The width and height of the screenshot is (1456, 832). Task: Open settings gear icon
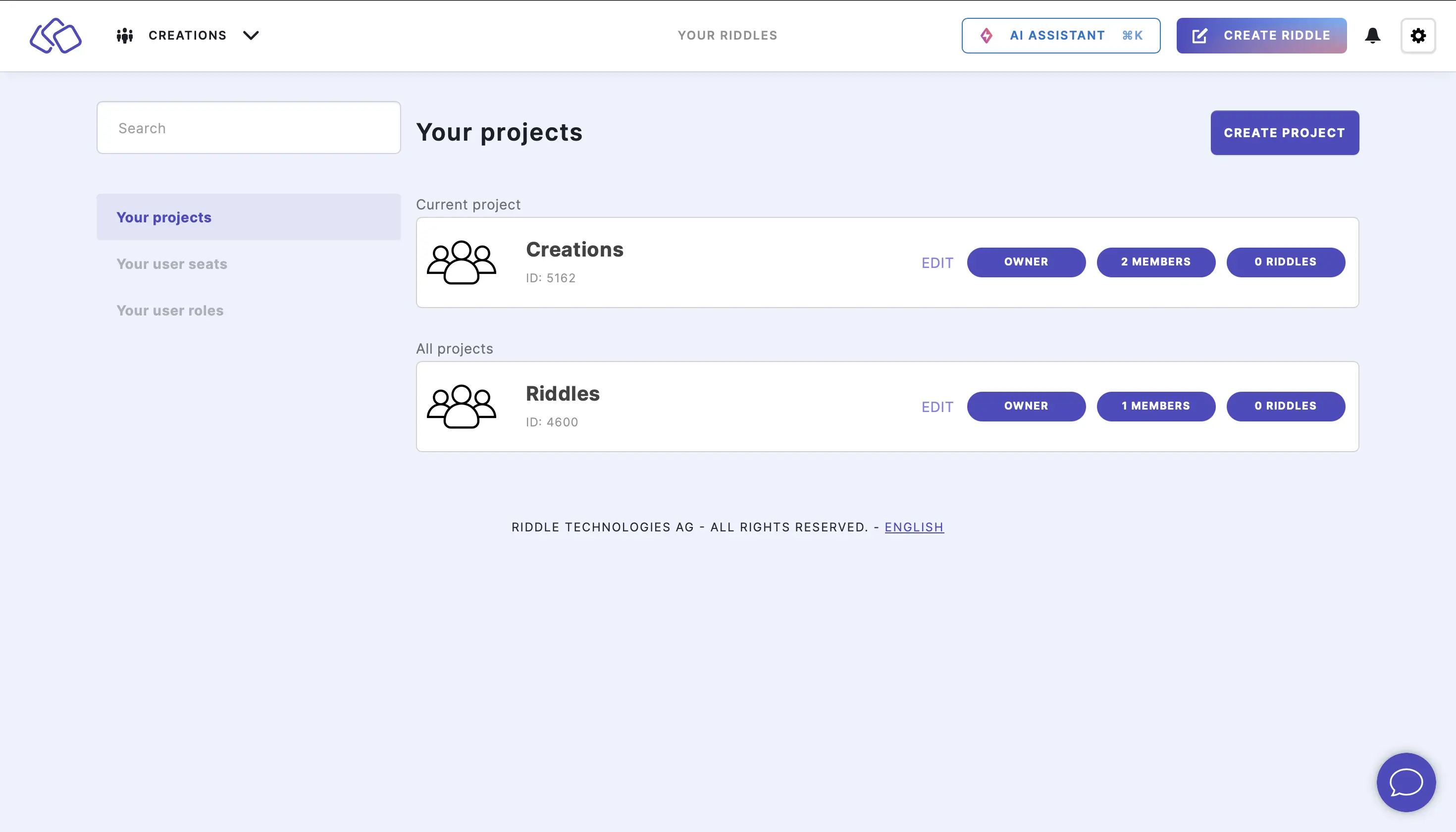click(1419, 36)
